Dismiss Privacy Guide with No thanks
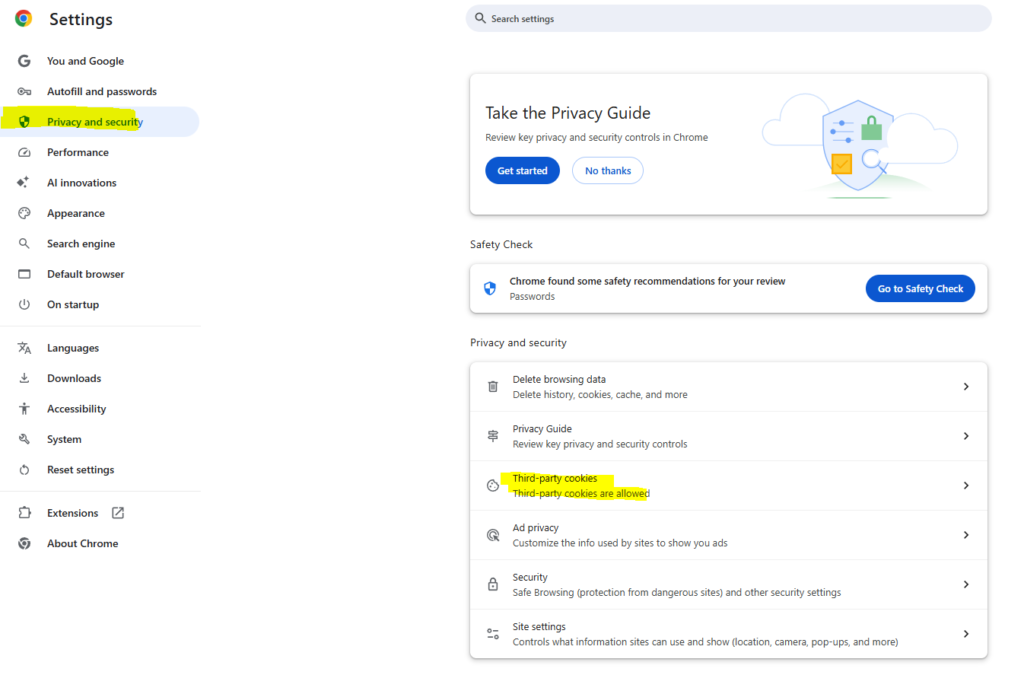The width and height of the screenshot is (1024, 675). 607,170
